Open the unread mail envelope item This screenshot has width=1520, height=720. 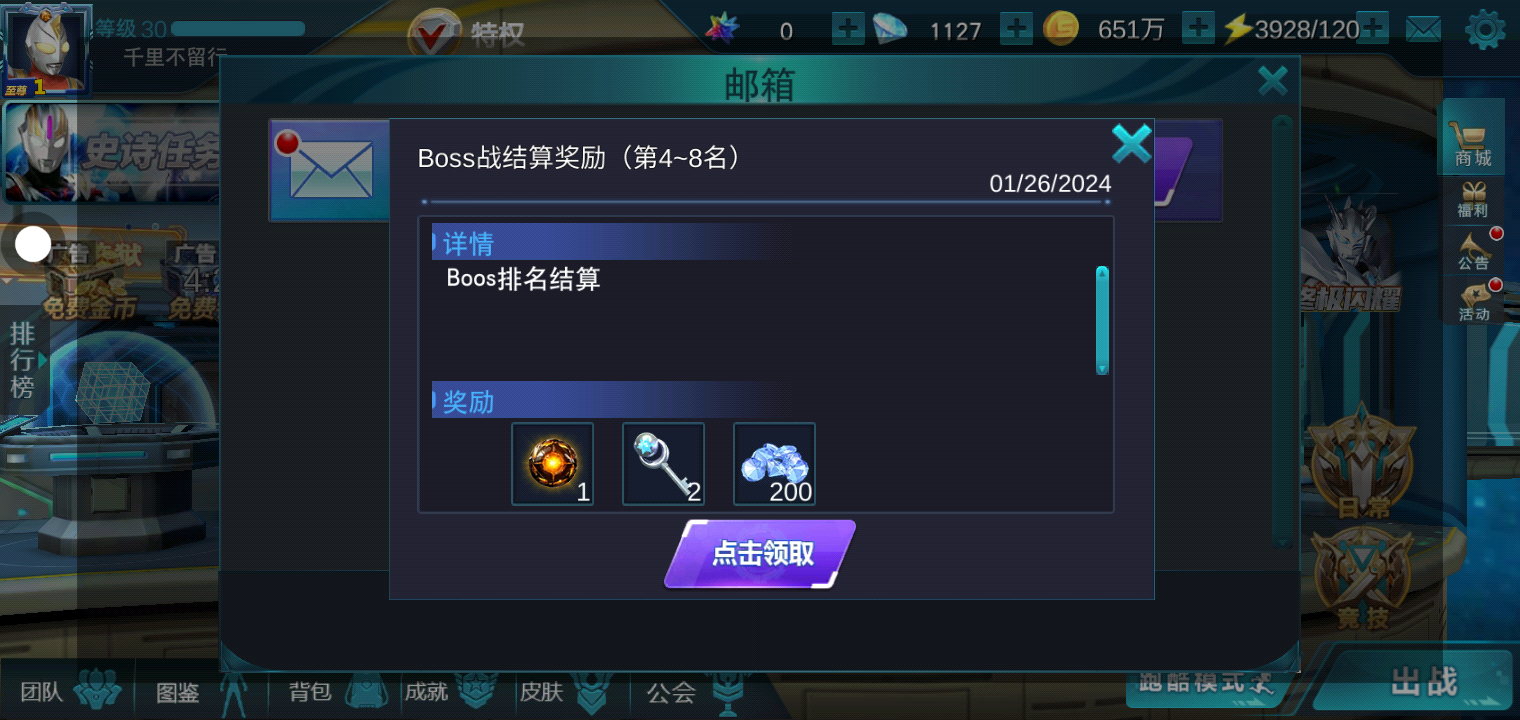(330, 168)
